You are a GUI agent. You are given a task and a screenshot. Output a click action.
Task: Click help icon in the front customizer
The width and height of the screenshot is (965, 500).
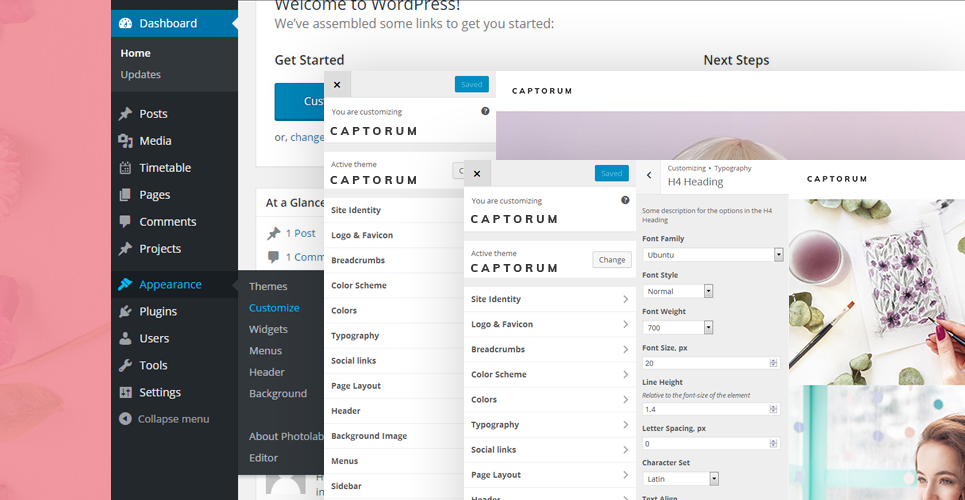coord(625,200)
